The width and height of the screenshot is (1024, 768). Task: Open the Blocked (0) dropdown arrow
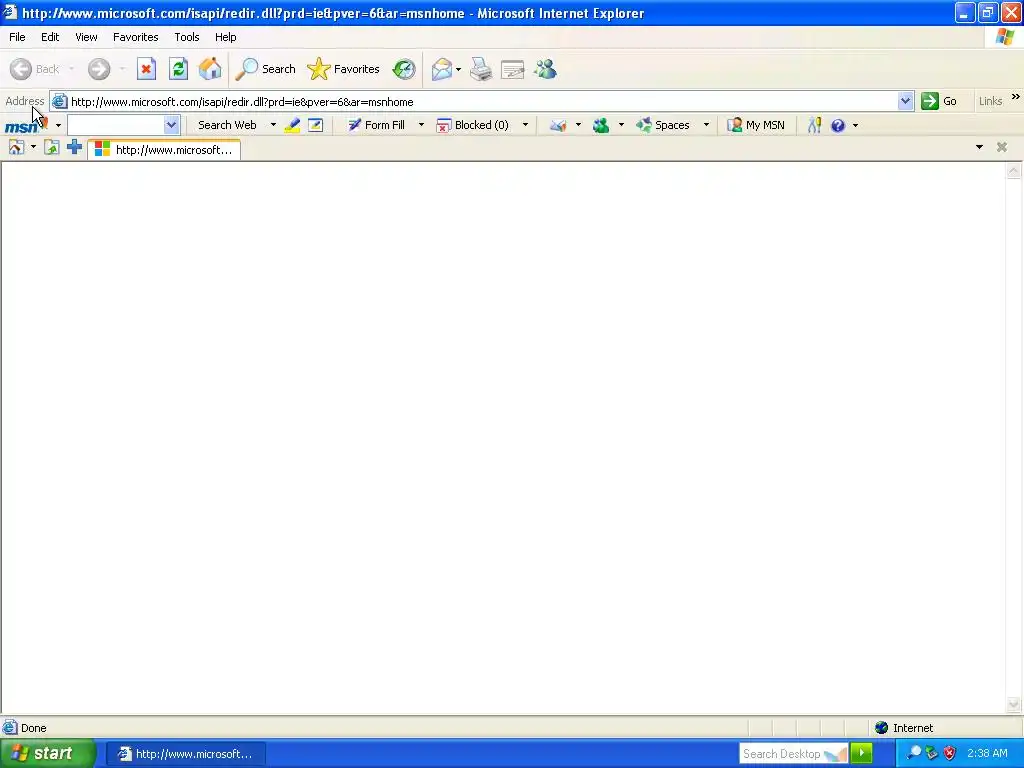point(525,125)
